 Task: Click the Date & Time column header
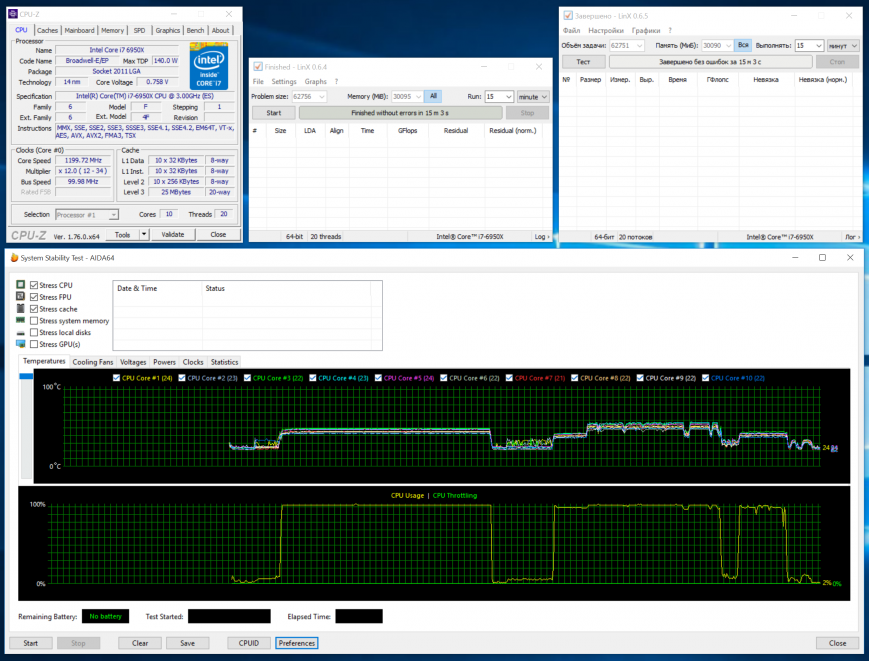click(158, 288)
